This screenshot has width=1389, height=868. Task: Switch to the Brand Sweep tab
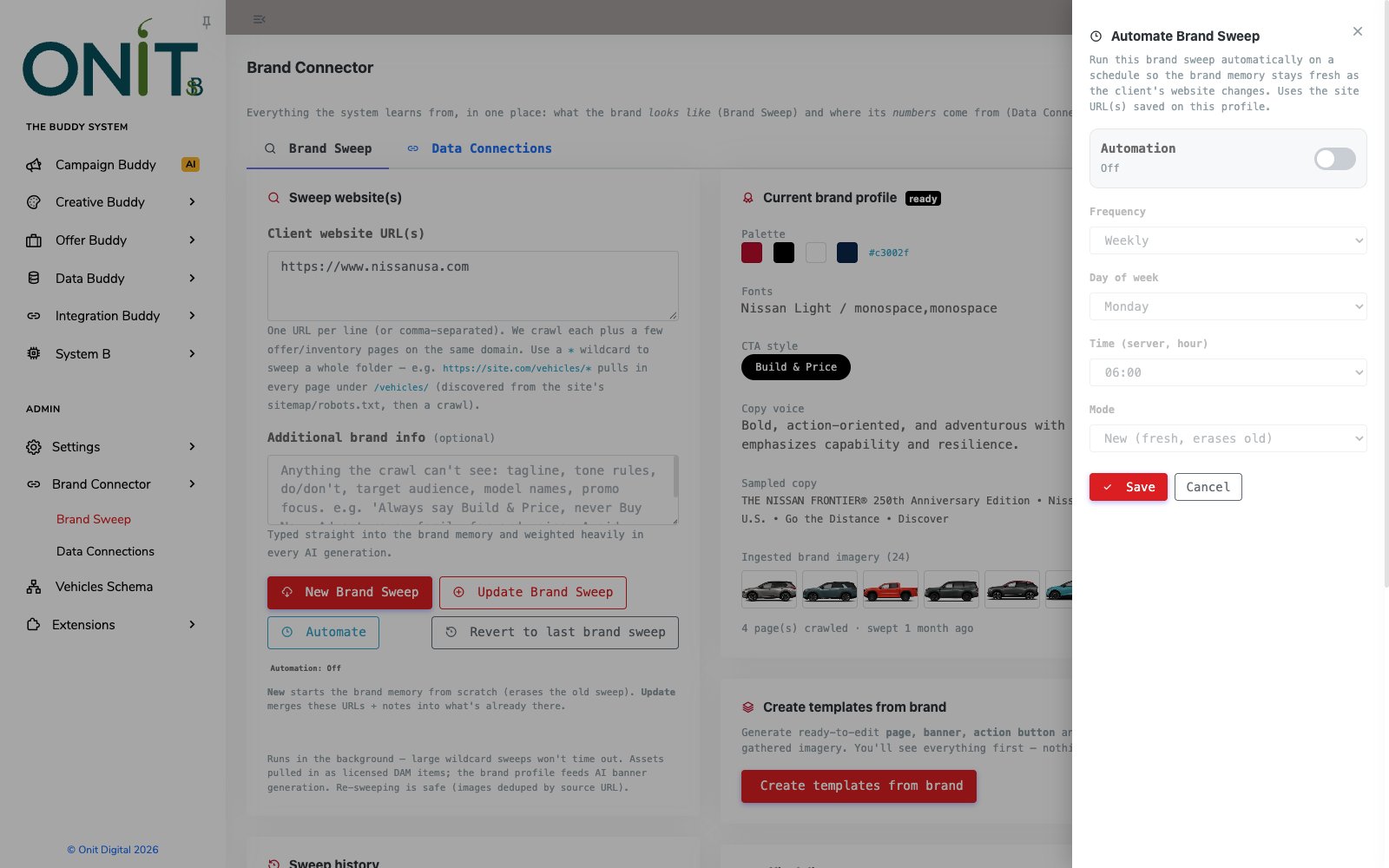(x=318, y=148)
